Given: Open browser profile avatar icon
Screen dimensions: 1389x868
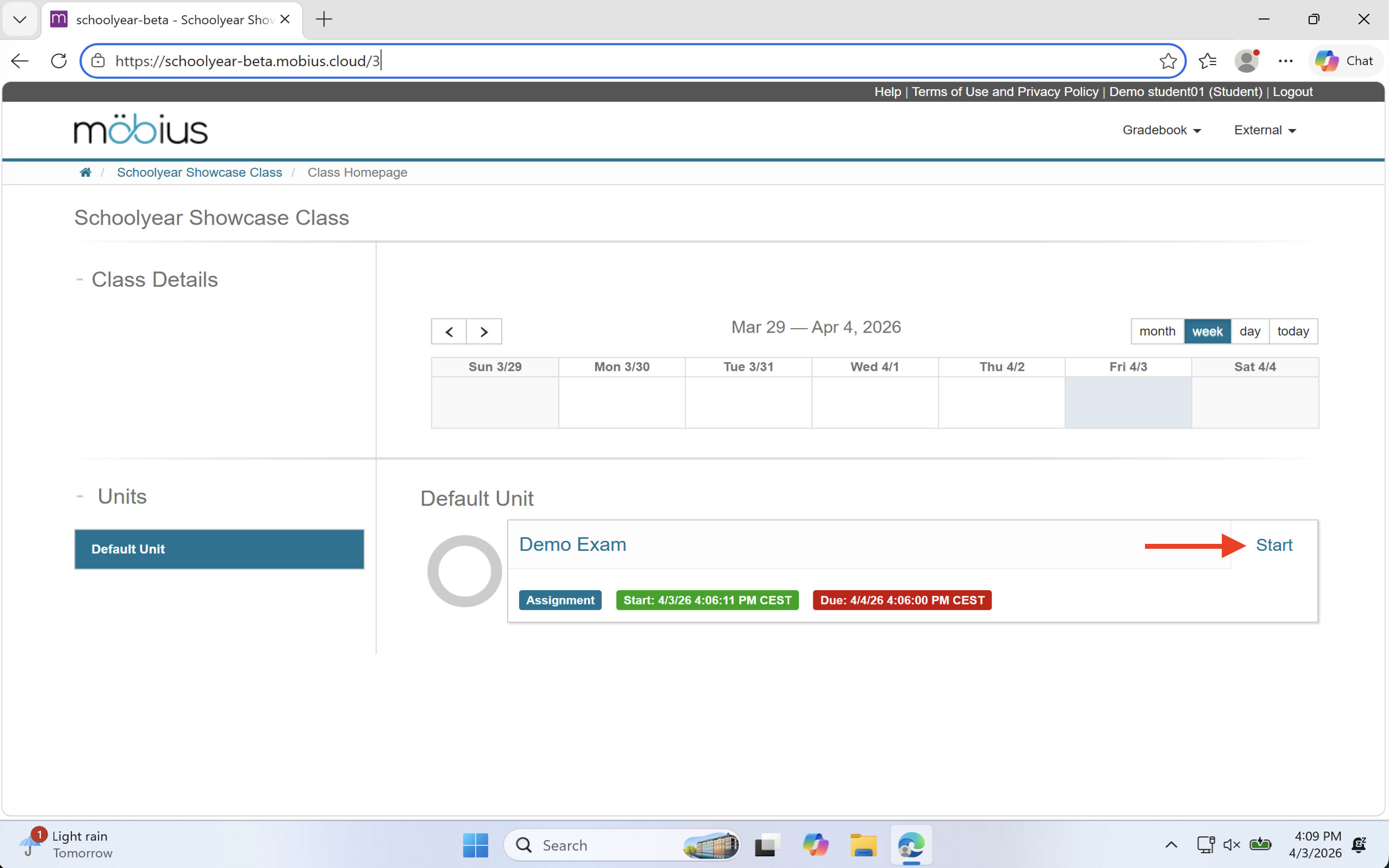Looking at the screenshot, I should (x=1246, y=61).
